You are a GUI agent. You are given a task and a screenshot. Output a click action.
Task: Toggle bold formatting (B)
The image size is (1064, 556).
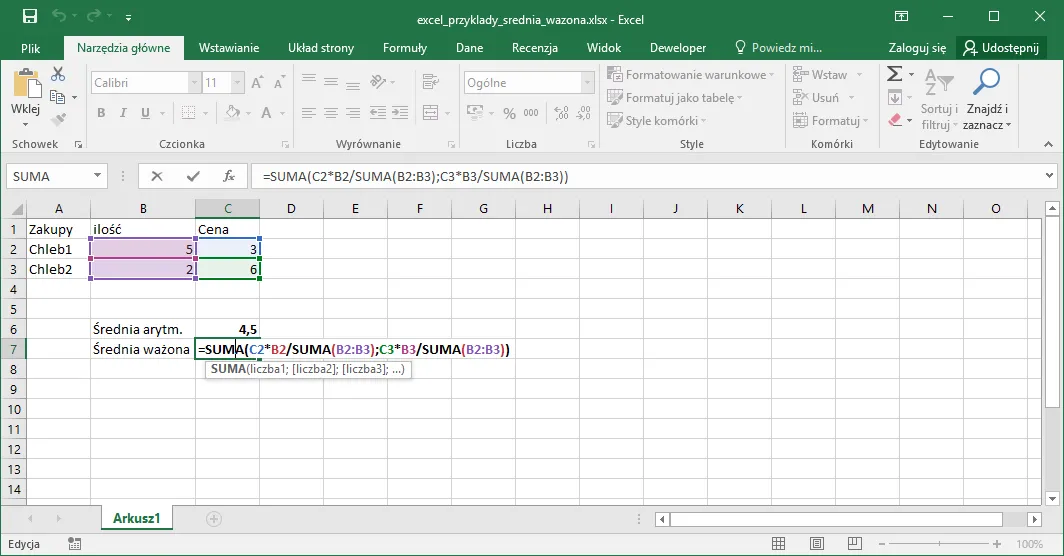coord(101,113)
